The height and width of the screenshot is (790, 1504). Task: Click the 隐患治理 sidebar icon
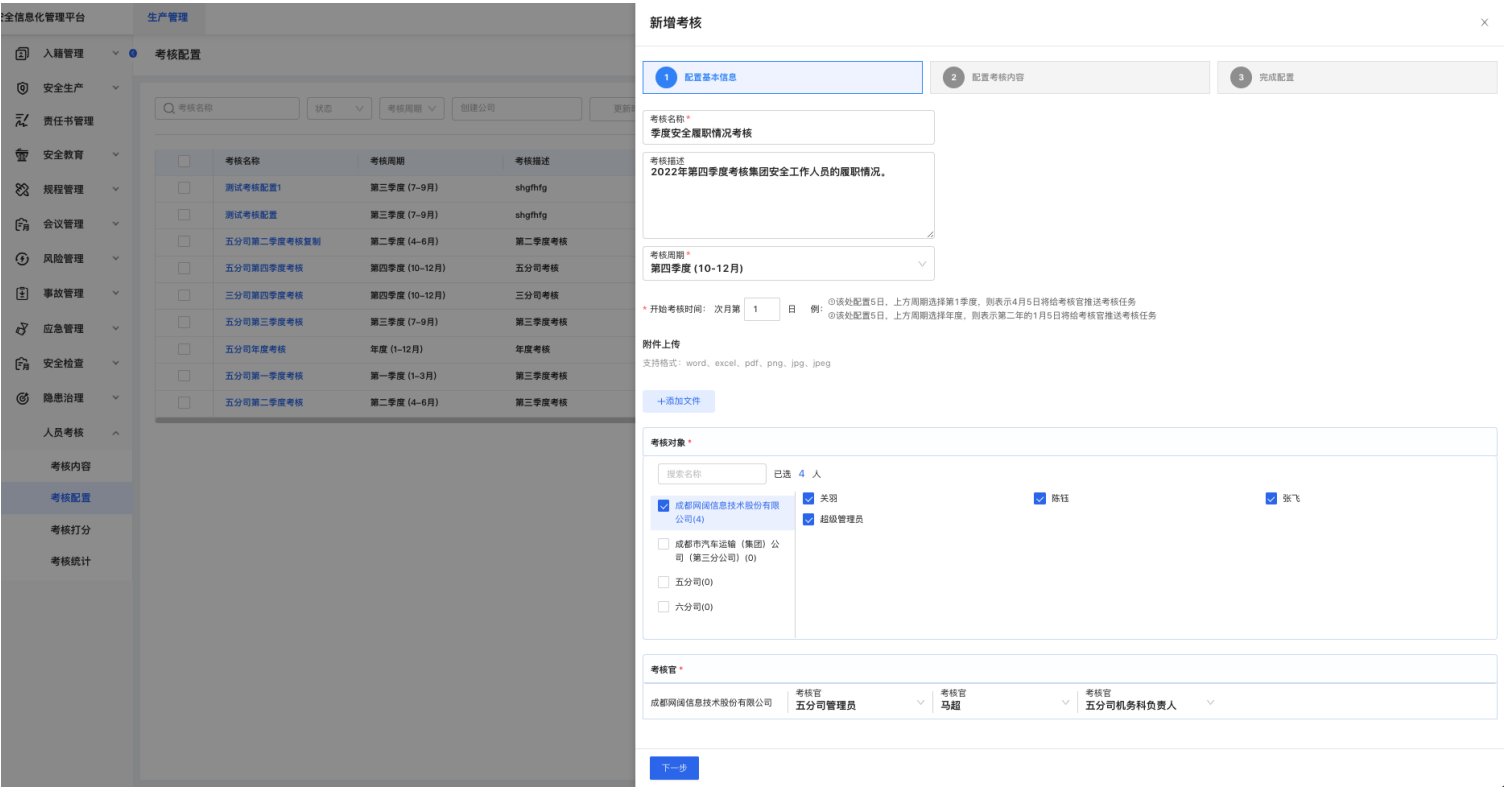click(x=22, y=398)
